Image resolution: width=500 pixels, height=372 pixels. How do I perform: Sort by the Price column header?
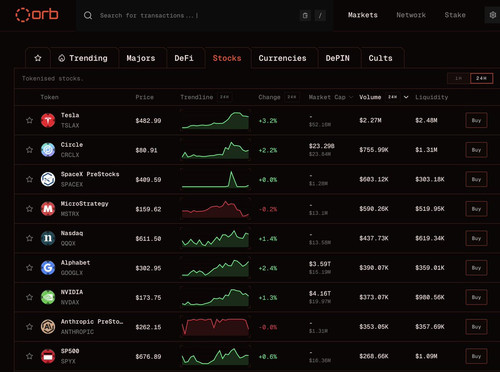[x=145, y=97]
